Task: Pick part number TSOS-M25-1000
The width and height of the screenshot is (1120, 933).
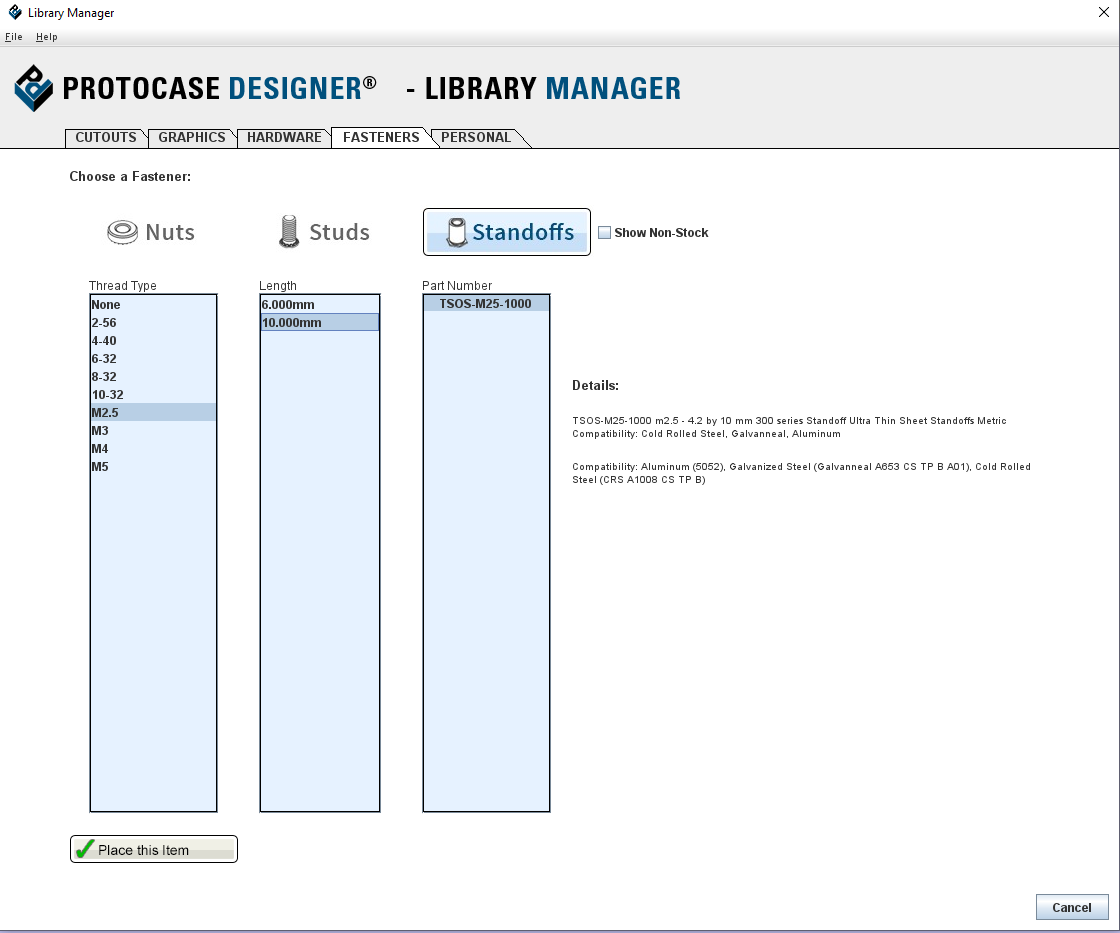Action: pos(486,304)
